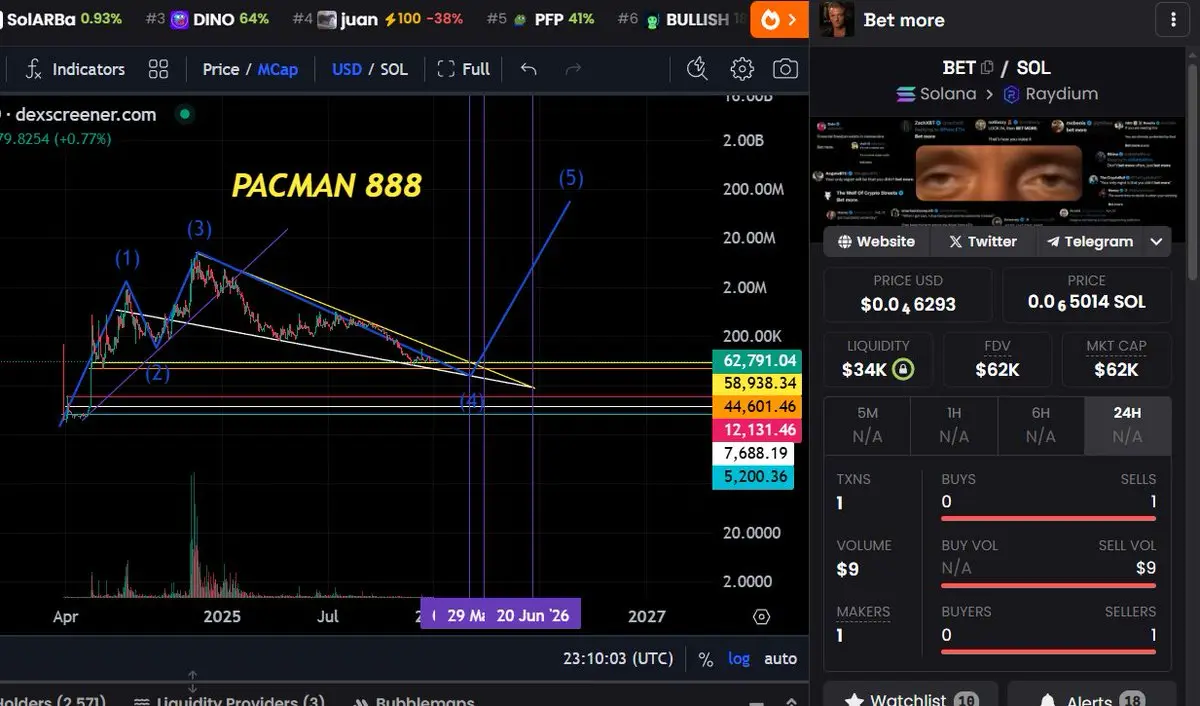The height and width of the screenshot is (706, 1200).
Task: Click the PRICE SOL value box
Action: click(x=1086, y=293)
